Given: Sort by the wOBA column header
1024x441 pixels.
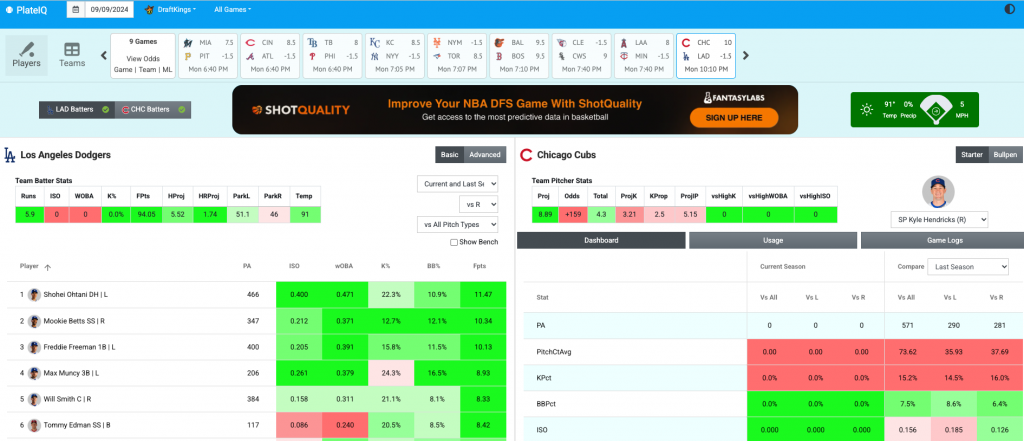Looking at the screenshot, I should coord(344,266).
